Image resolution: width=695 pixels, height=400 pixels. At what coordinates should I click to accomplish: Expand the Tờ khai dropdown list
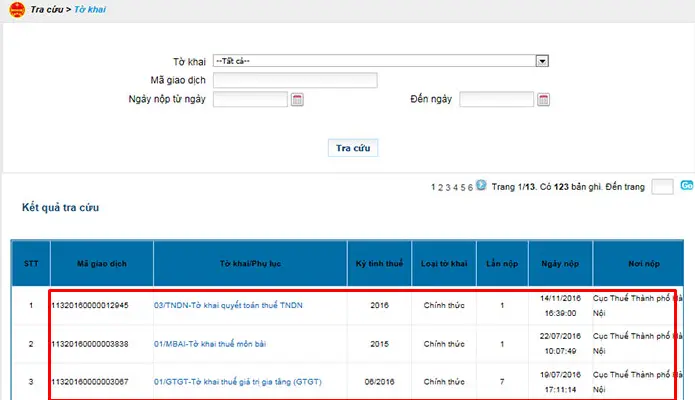click(542, 61)
